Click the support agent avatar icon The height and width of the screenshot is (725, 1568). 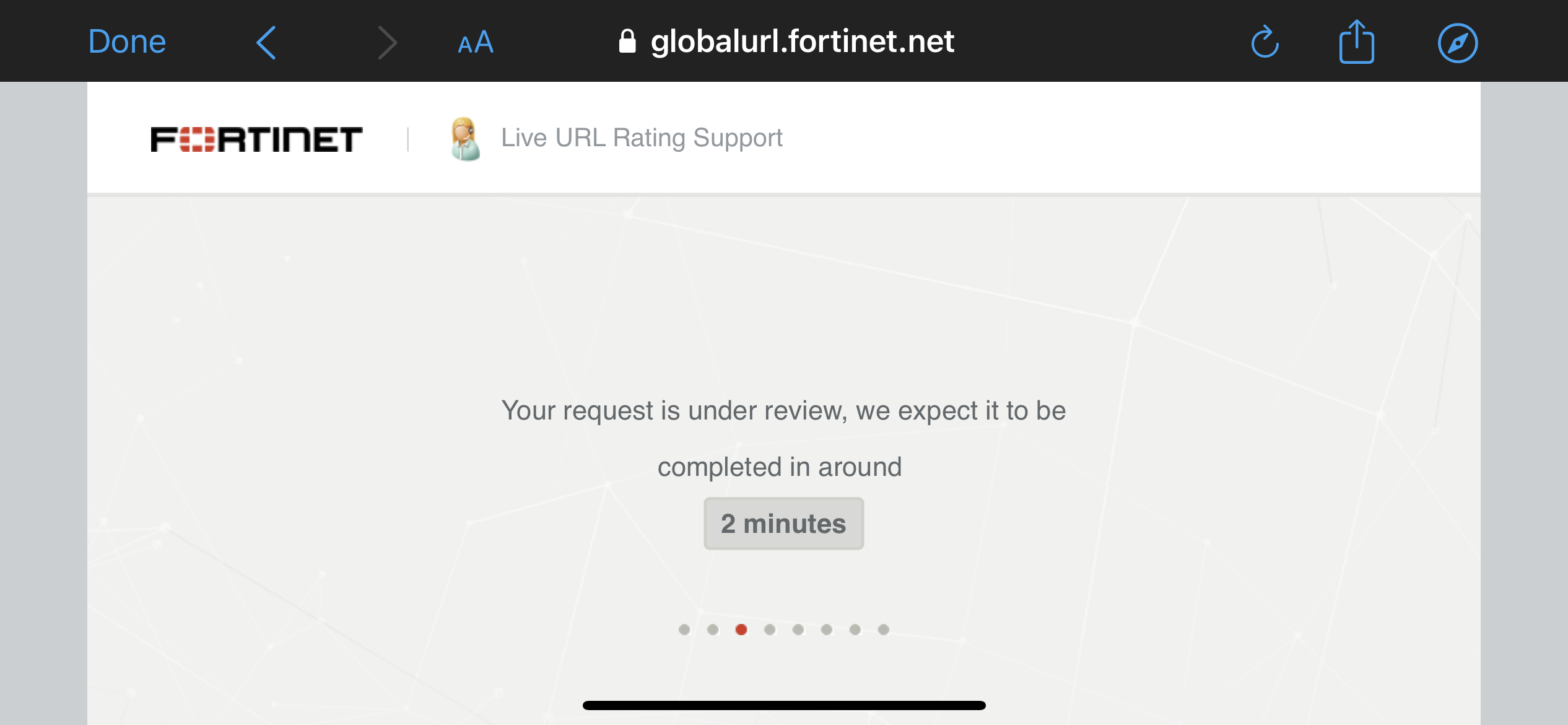pos(465,139)
